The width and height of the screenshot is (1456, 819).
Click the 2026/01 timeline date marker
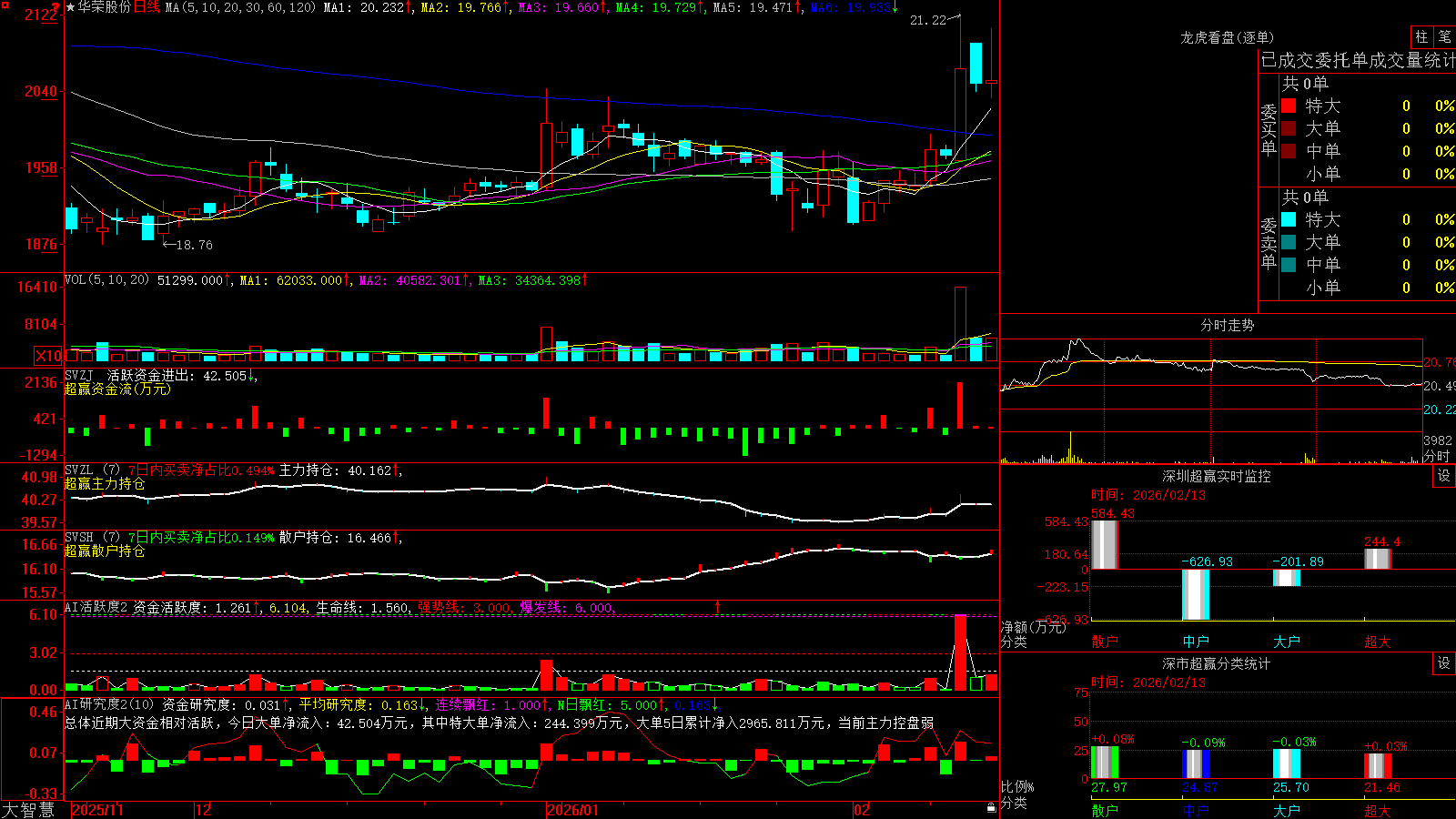click(572, 810)
